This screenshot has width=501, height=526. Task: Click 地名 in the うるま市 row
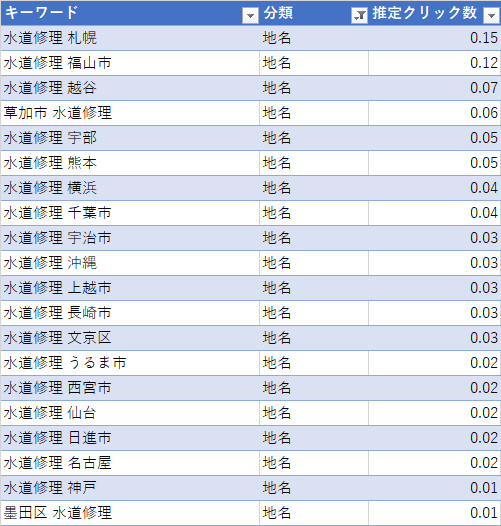click(x=277, y=363)
